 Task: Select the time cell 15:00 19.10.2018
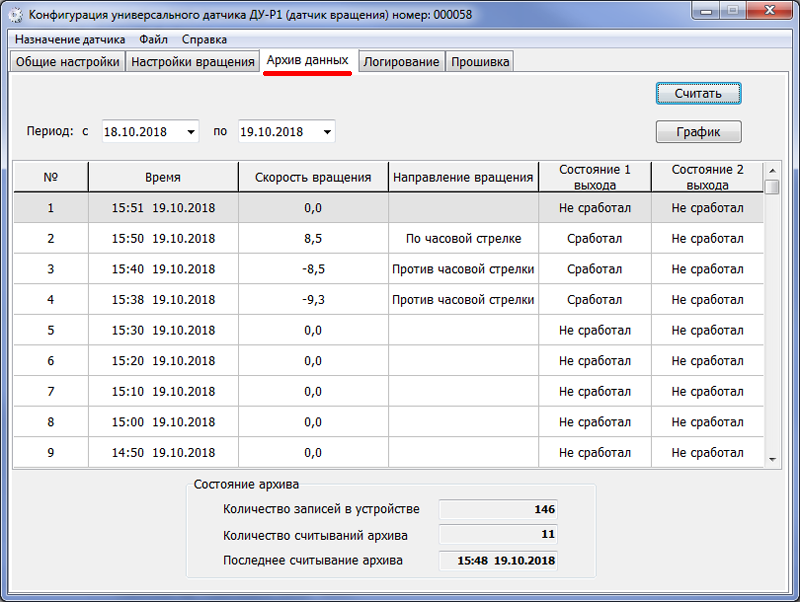163,422
